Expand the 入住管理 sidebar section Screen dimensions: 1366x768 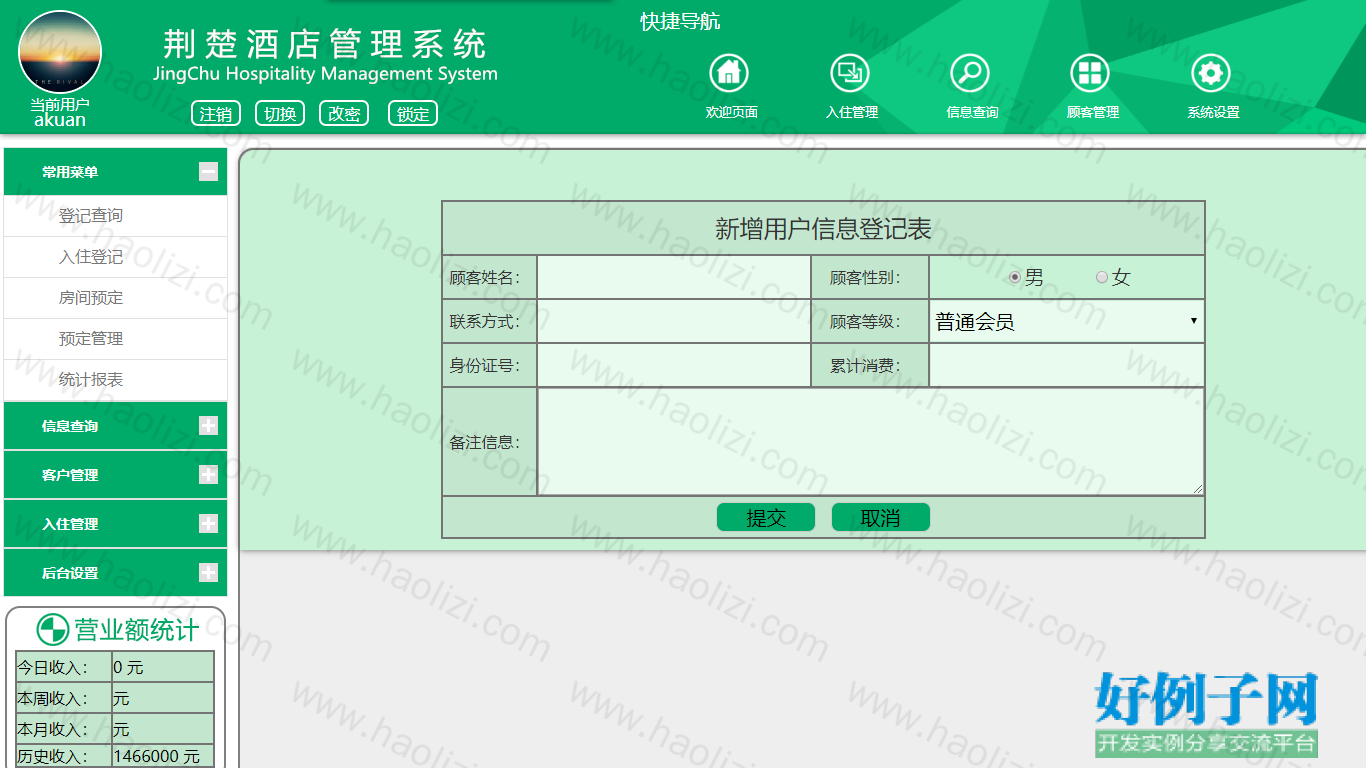pos(208,523)
